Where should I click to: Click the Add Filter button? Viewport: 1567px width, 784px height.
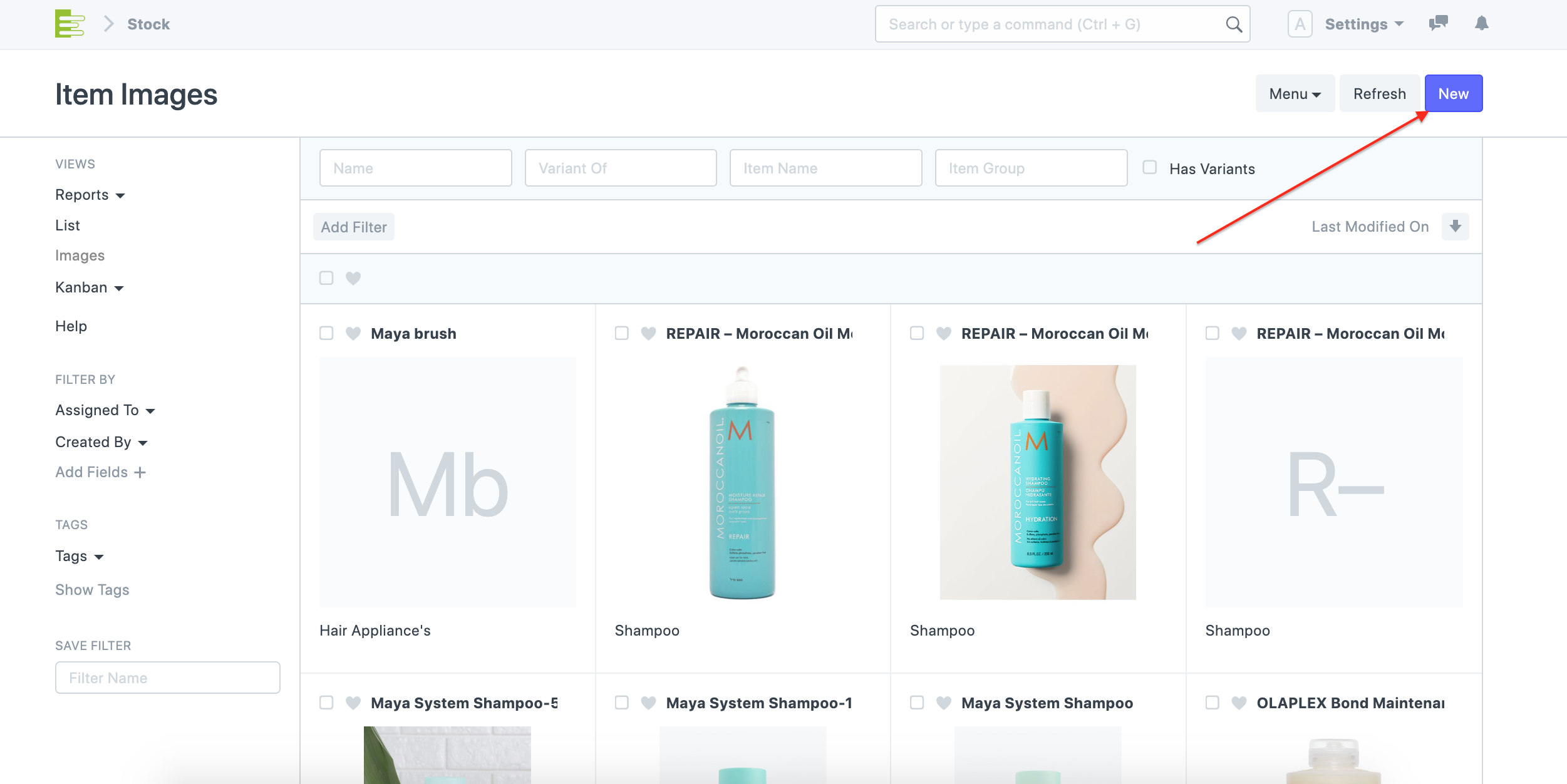pos(354,227)
